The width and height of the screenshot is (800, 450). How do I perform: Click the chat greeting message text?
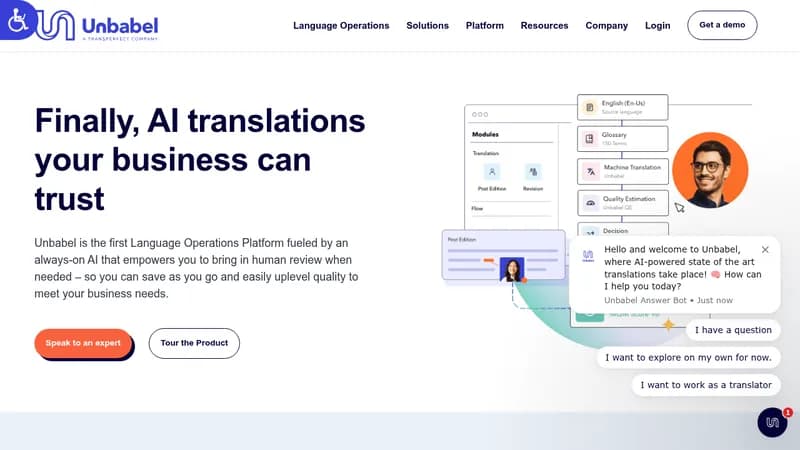click(683, 268)
